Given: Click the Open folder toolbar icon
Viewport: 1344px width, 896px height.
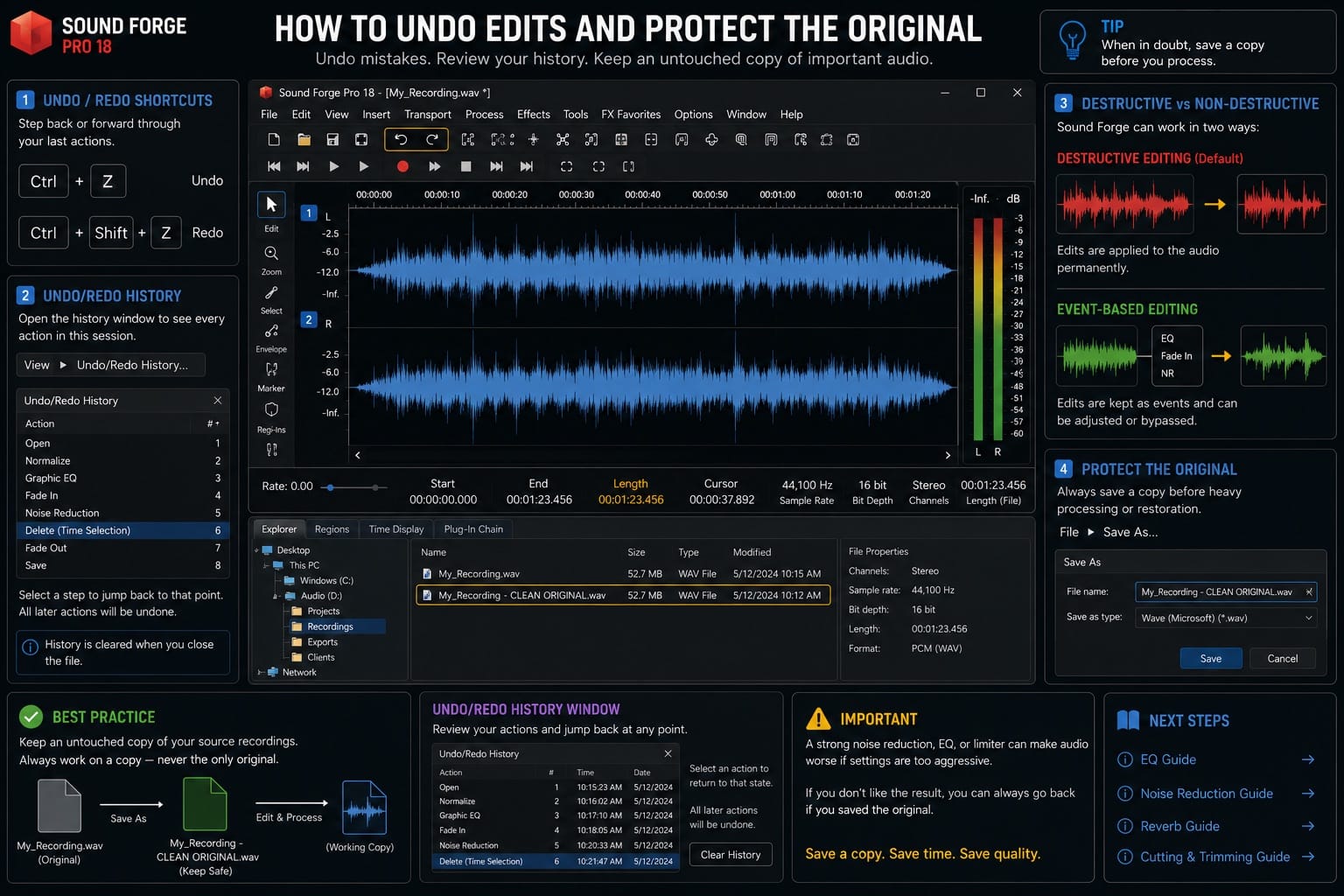Looking at the screenshot, I should click(x=304, y=139).
